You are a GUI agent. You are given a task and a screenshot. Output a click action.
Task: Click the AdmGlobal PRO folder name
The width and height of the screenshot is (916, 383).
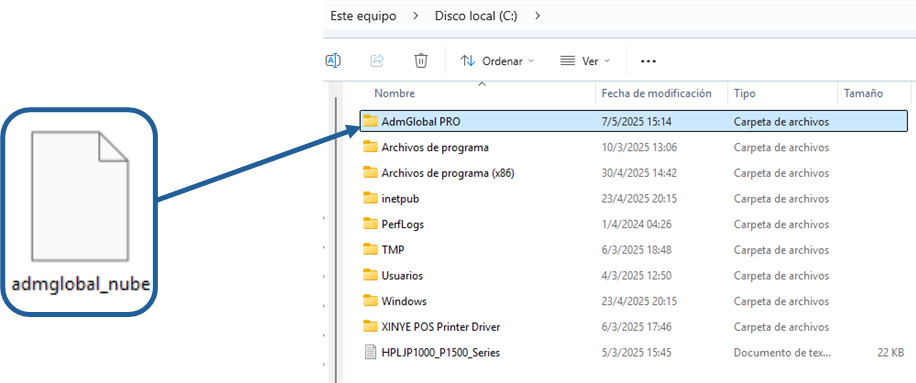[421, 122]
